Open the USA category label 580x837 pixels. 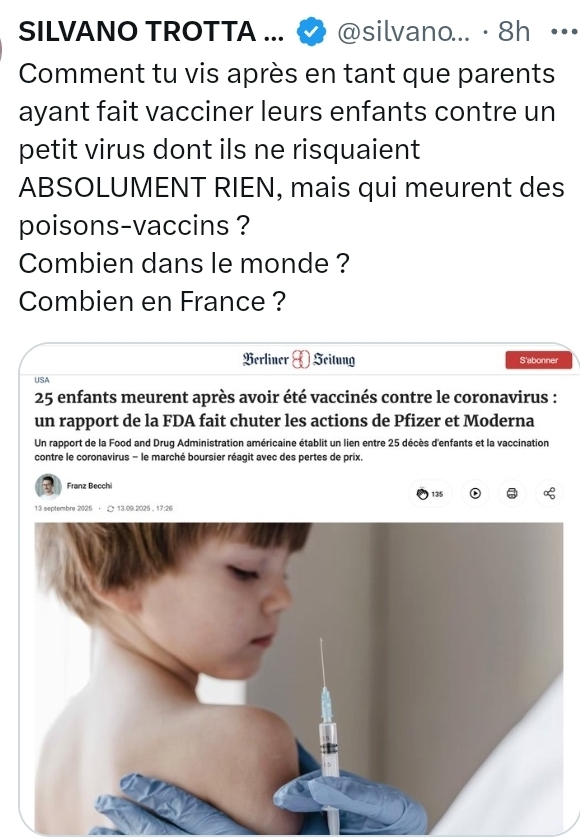pos(42,380)
